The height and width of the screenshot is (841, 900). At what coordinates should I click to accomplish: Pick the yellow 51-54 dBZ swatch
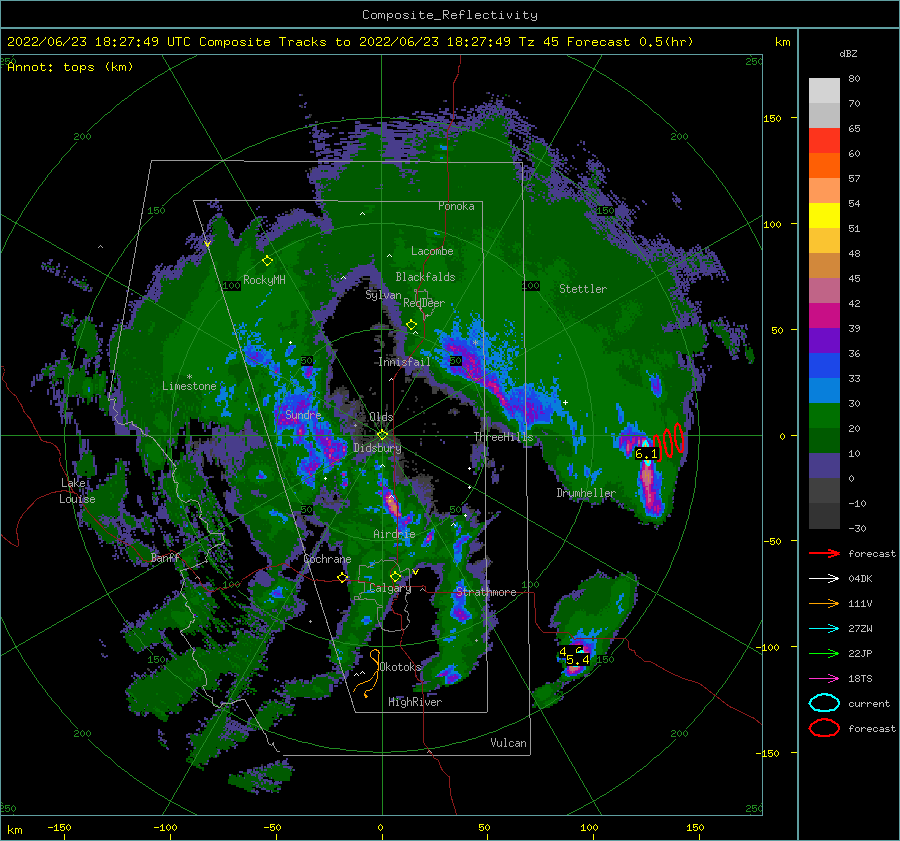click(x=824, y=216)
